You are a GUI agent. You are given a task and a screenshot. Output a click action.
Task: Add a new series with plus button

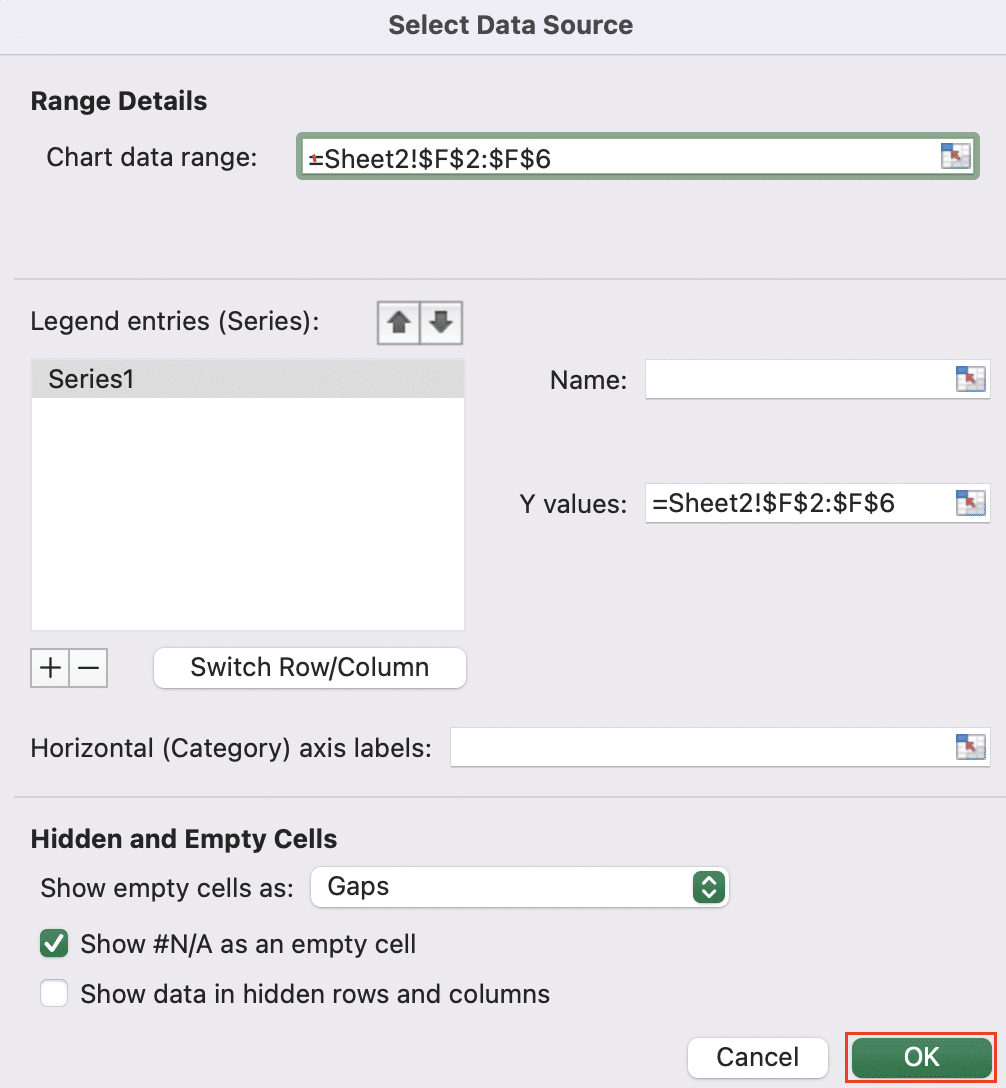click(x=50, y=668)
